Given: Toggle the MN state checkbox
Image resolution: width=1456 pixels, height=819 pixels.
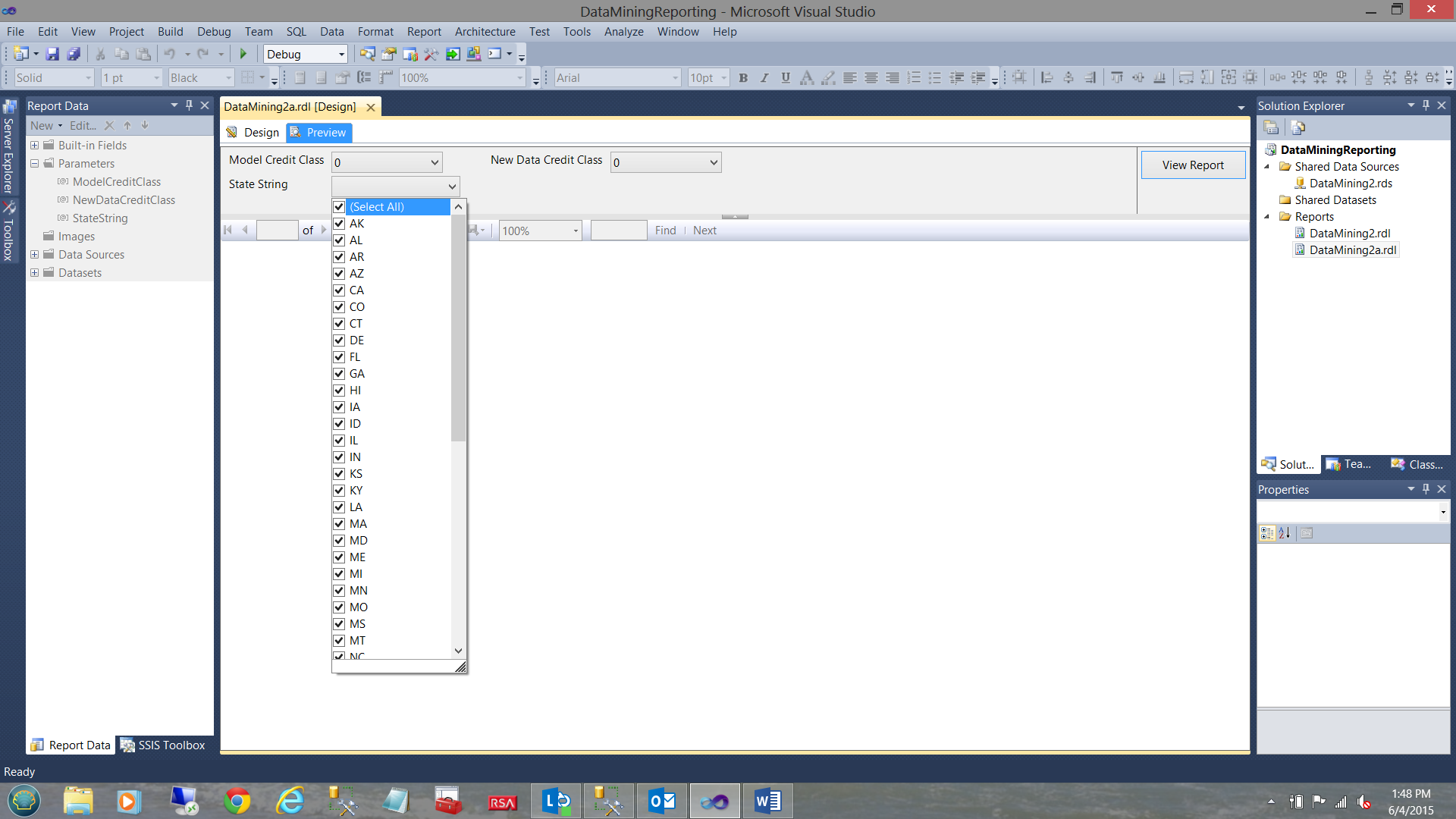Looking at the screenshot, I should 339,591.
